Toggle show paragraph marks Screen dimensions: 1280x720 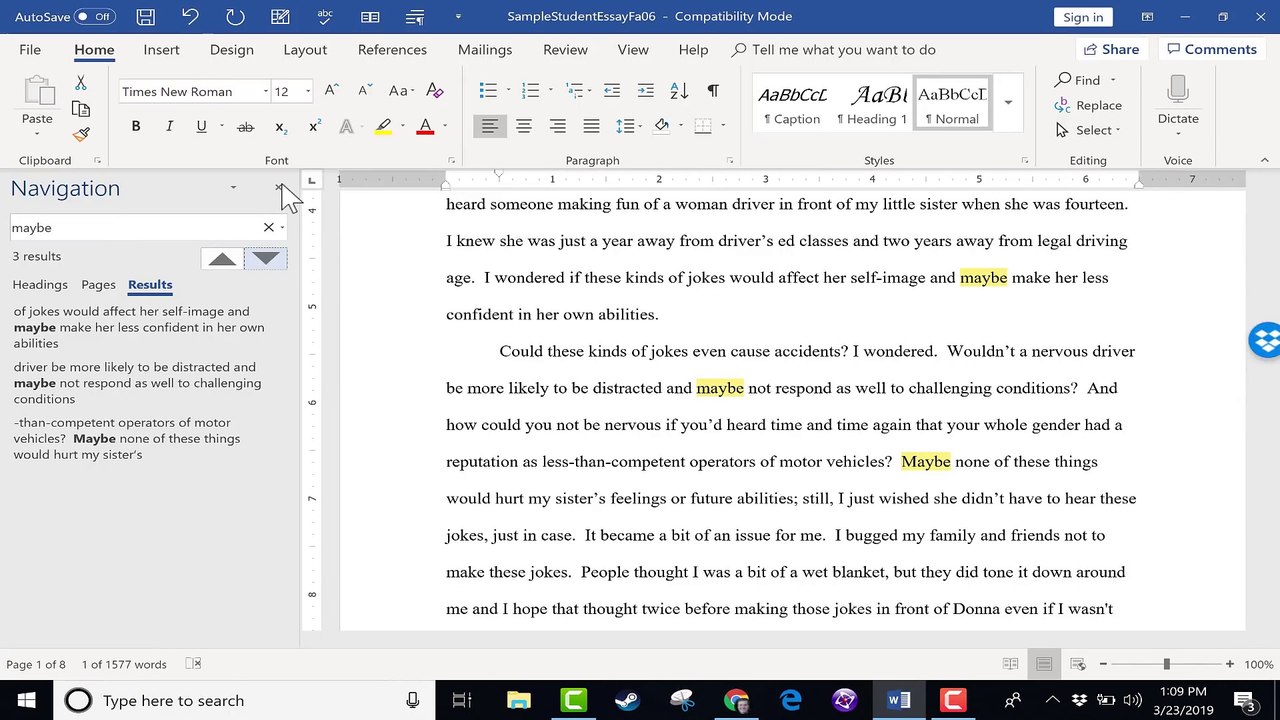[x=713, y=91]
